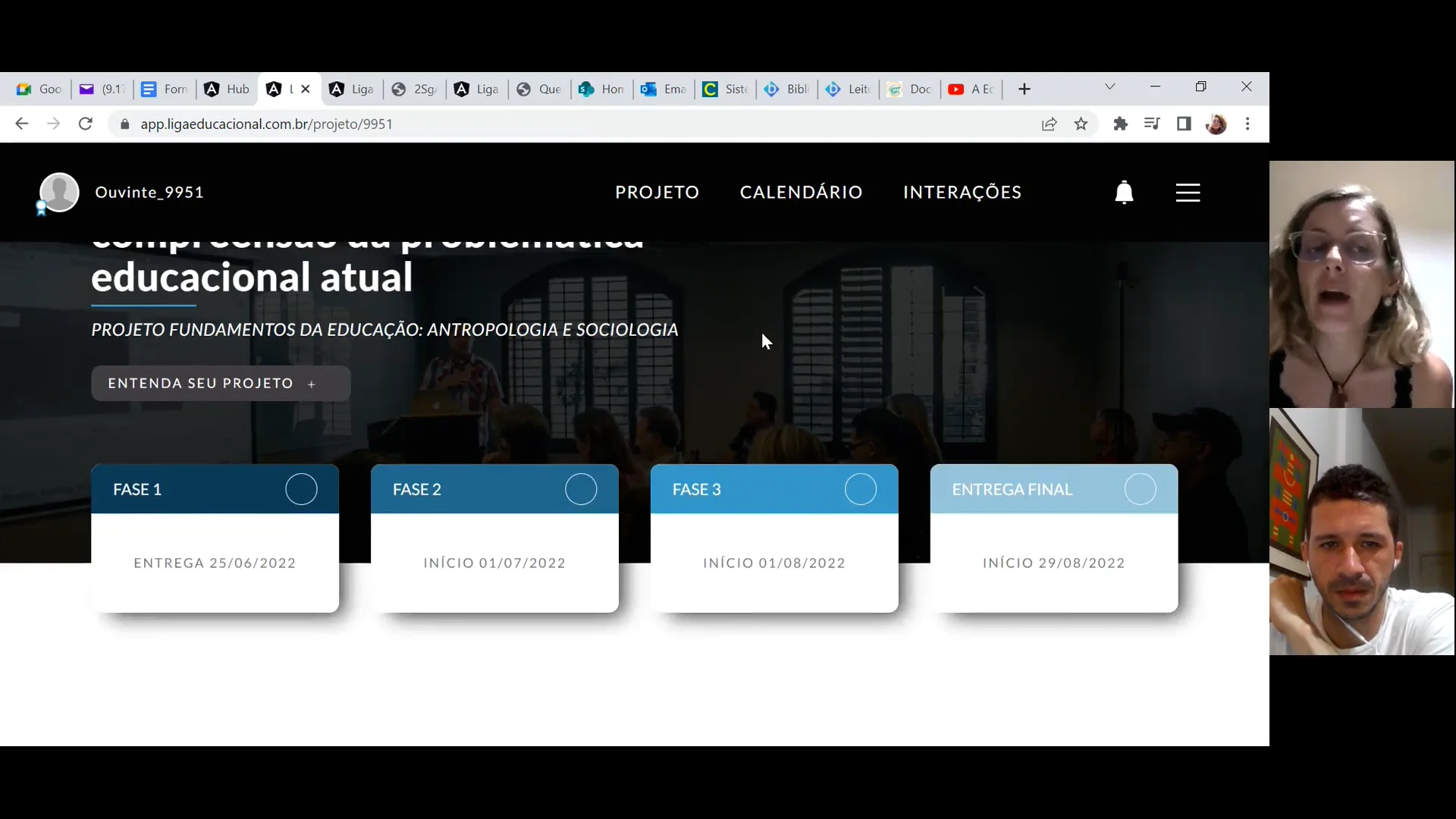This screenshot has height=819, width=1456.
Task: Select the ENTREGA FINAL circle indicator
Action: (x=1141, y=490)
